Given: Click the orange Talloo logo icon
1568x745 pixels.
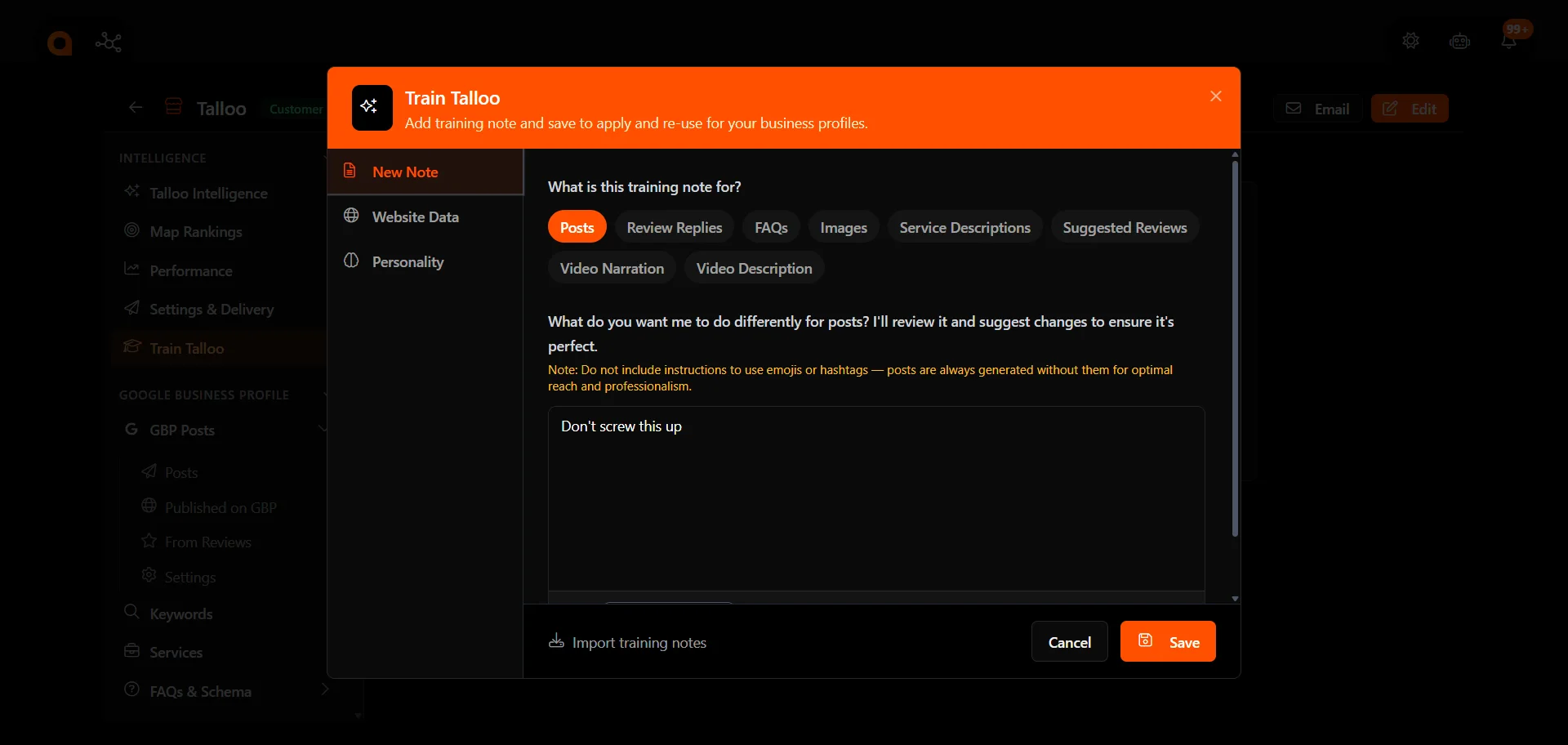Looking at the screenshot, I should [x=60, y=42].
